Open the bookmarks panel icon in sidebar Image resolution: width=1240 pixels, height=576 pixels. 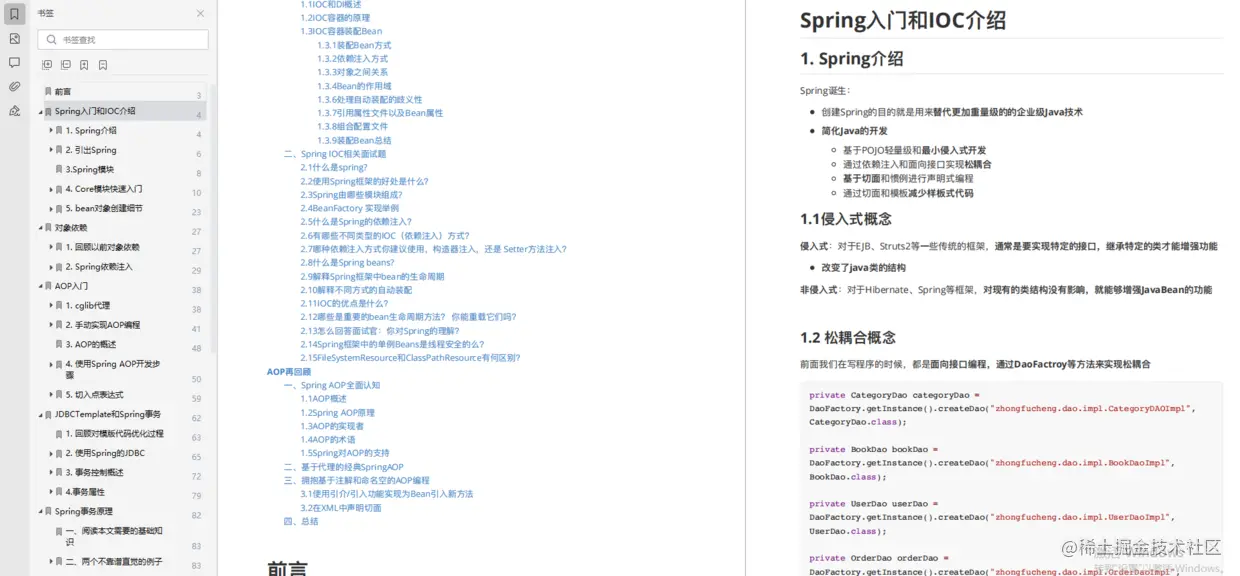click(14, 14)
